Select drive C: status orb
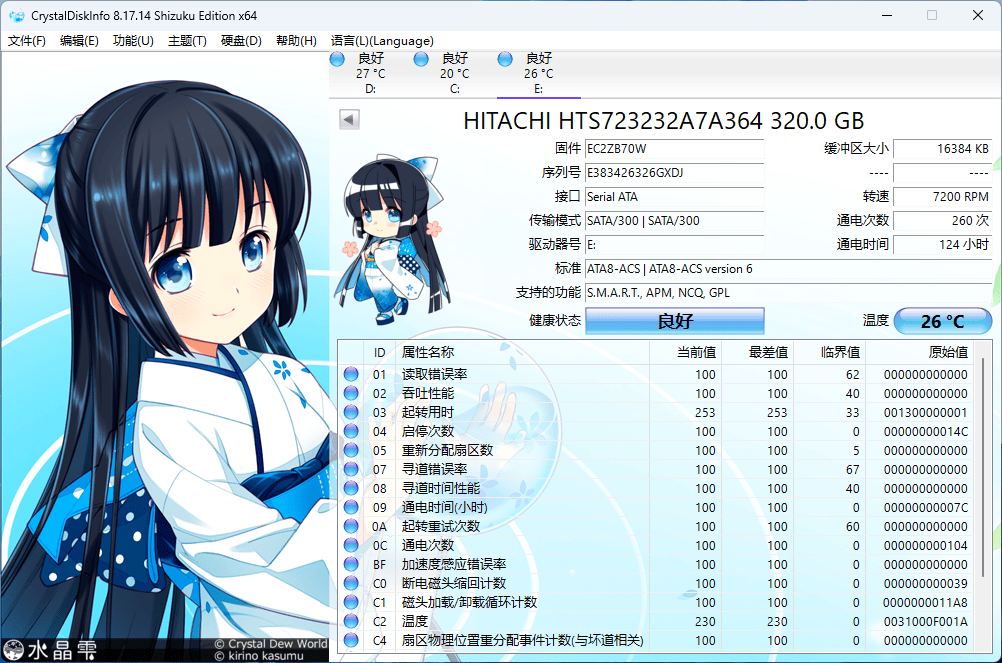The image size is (1002, 663). click(x=421, y=59)
